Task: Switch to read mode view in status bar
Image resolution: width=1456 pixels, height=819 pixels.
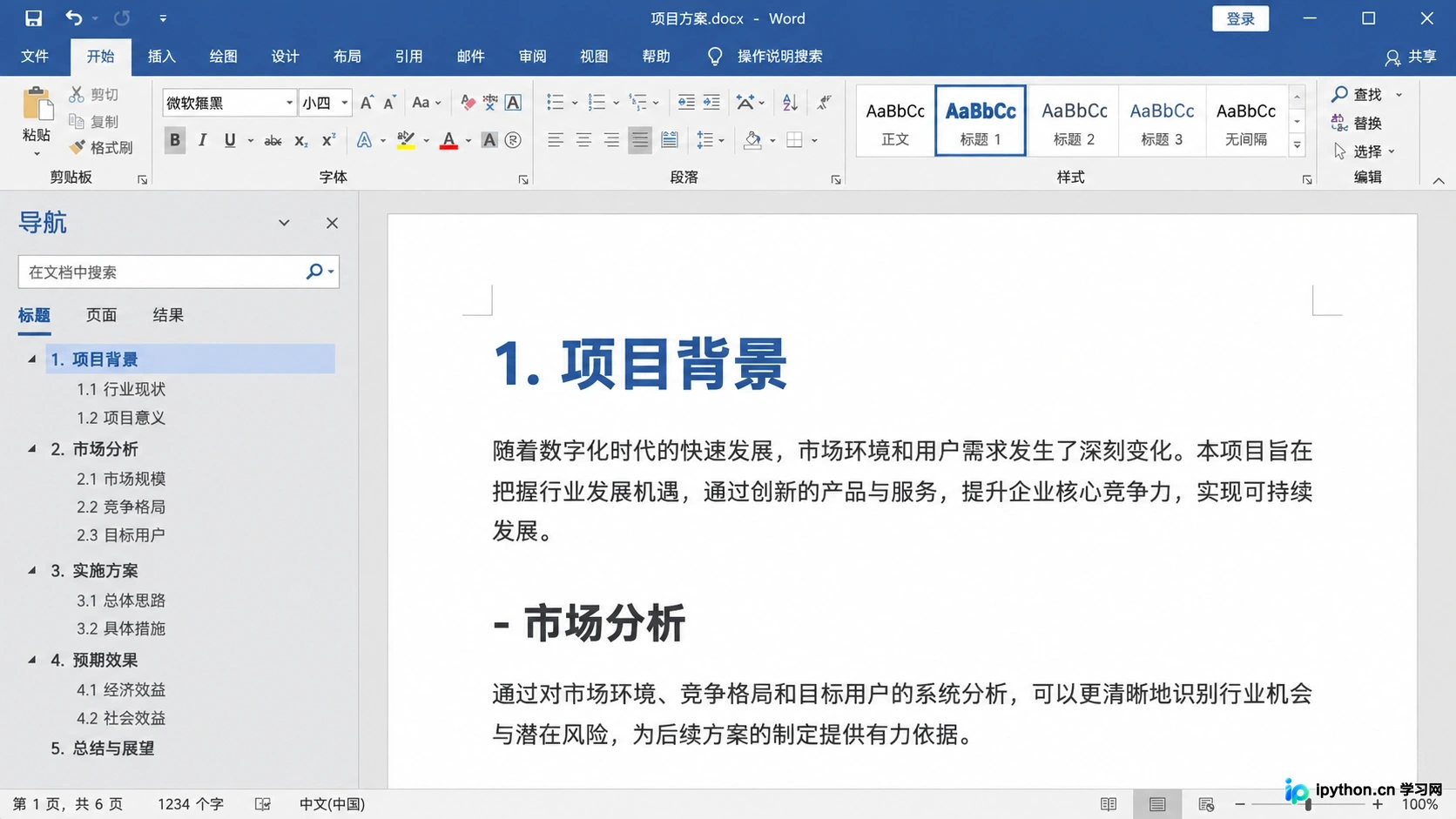Action: click(1109, 804)
